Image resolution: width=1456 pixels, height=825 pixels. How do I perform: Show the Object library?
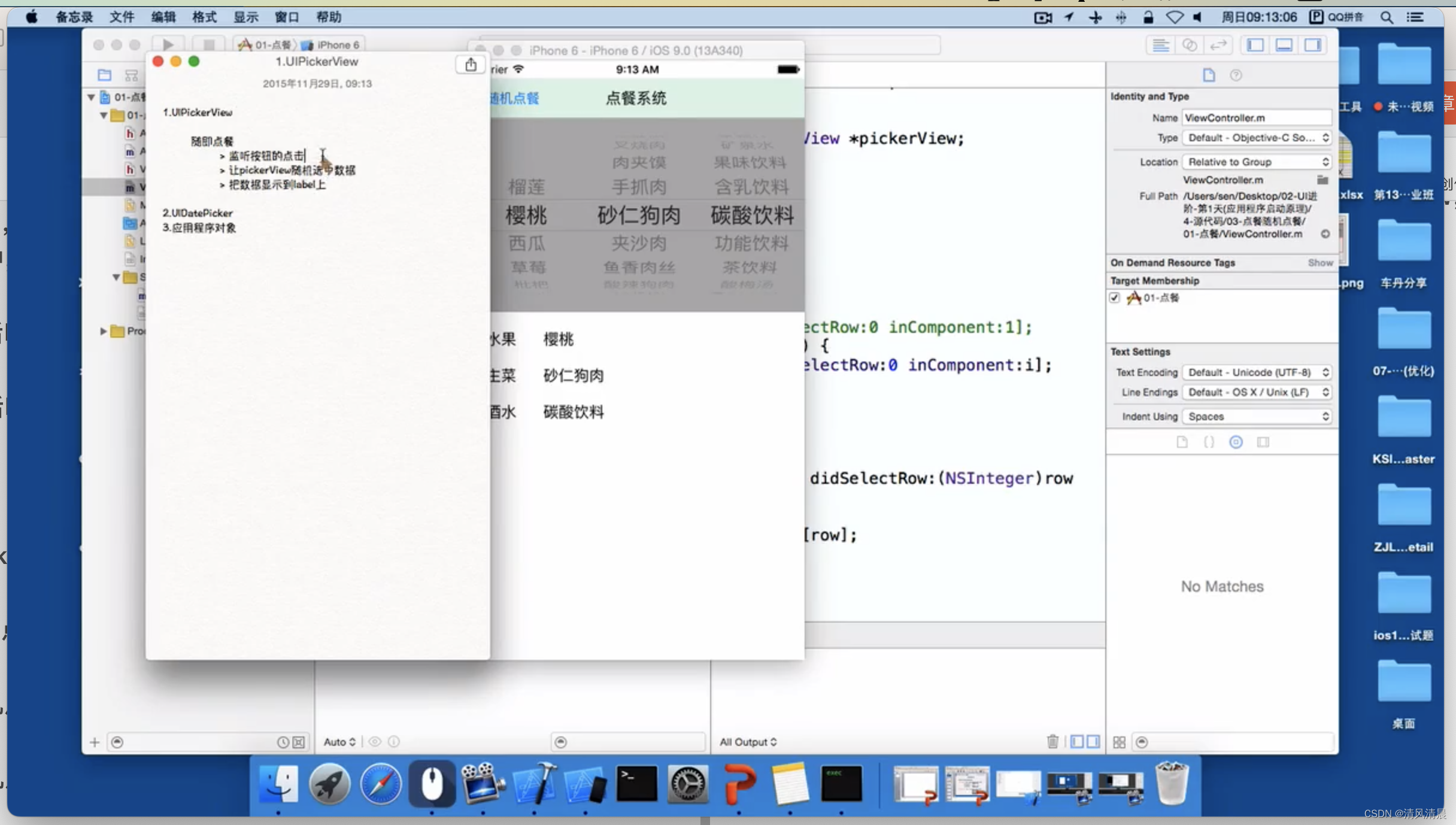point(1236,442)
